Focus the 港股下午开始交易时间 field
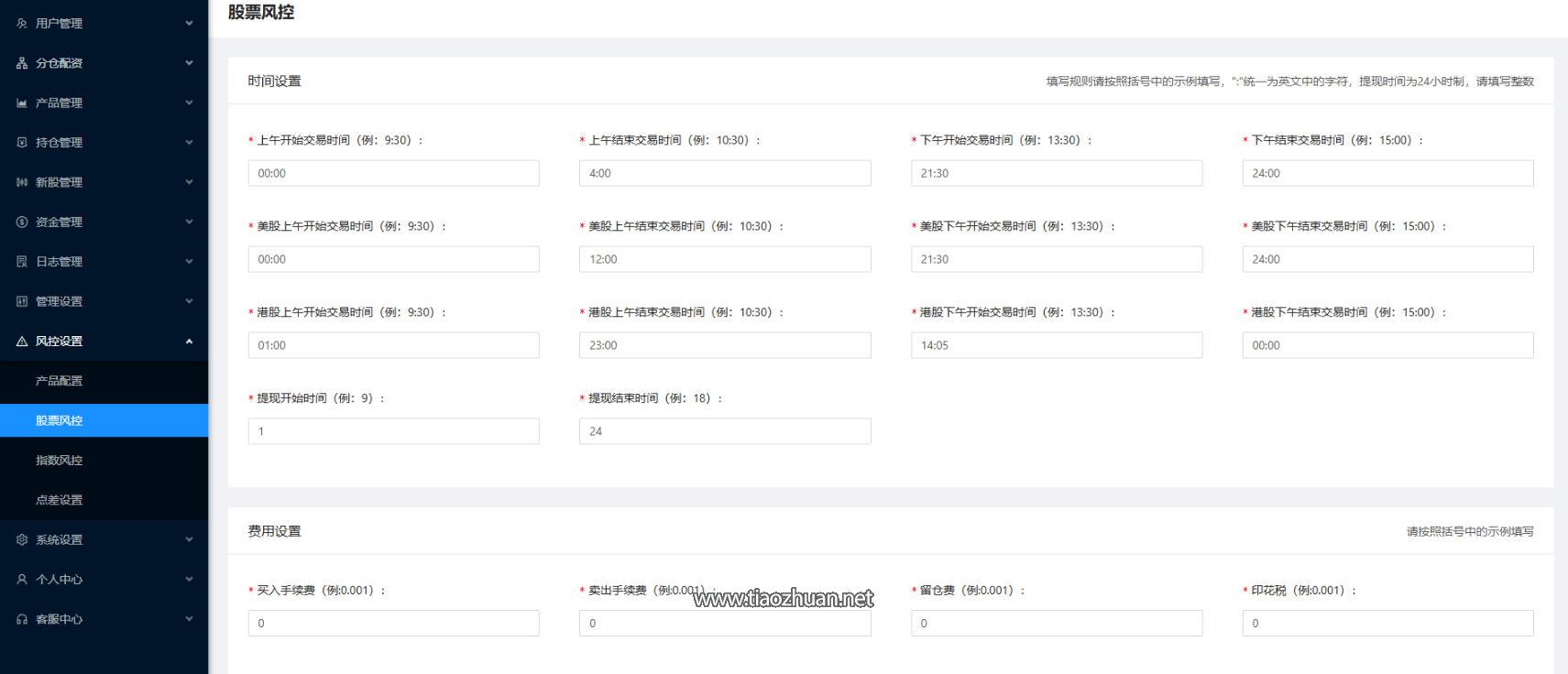 [x=1056, y=345]
